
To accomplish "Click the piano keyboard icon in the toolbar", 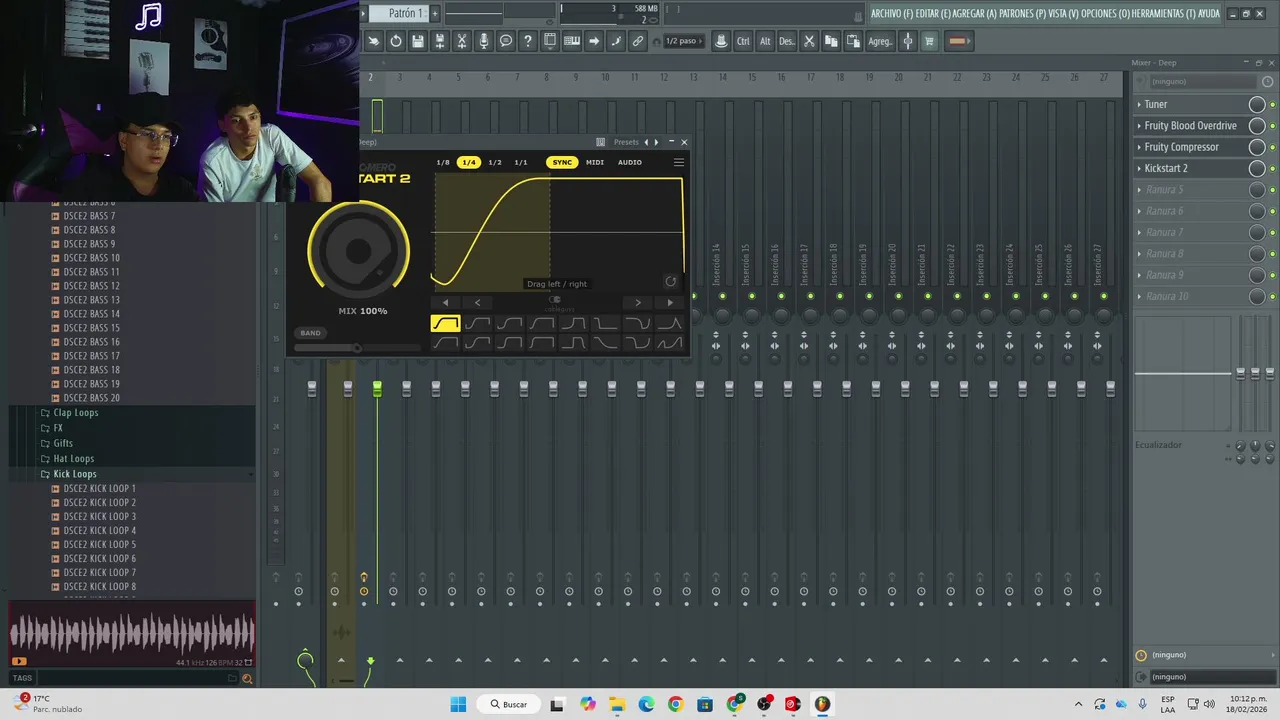I will [x=572, y=41].
